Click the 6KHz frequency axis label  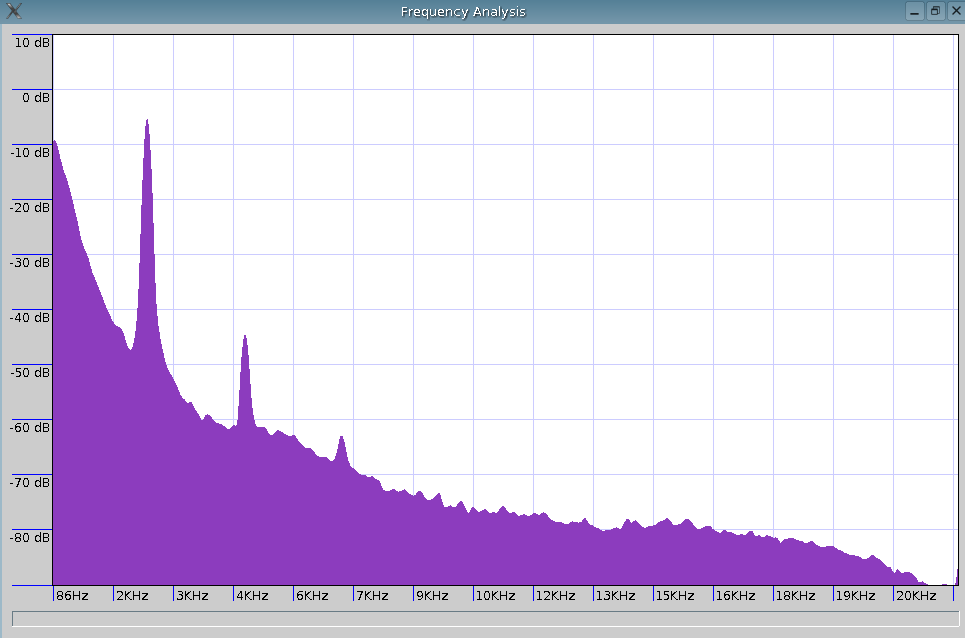(x=311, y=596)
